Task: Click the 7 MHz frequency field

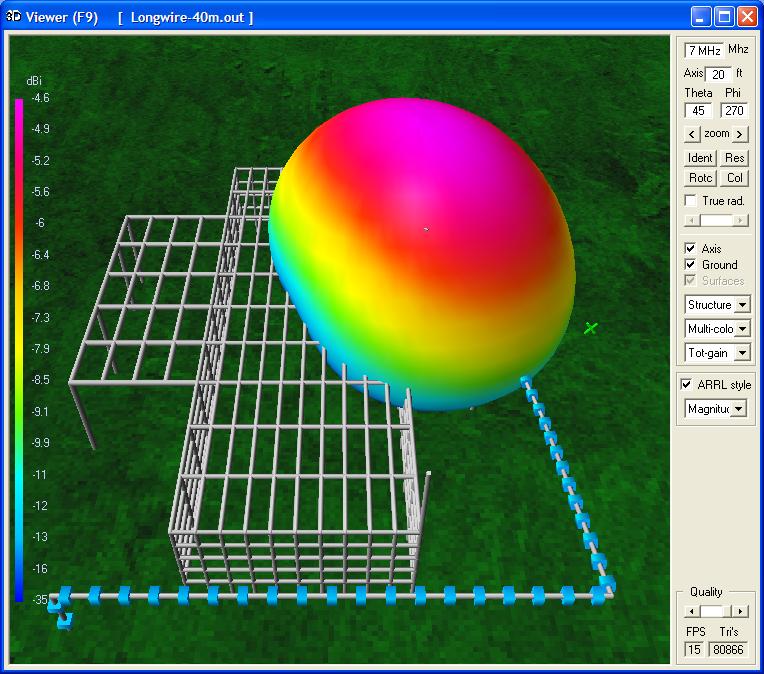Action: click(x=704, y=51)
